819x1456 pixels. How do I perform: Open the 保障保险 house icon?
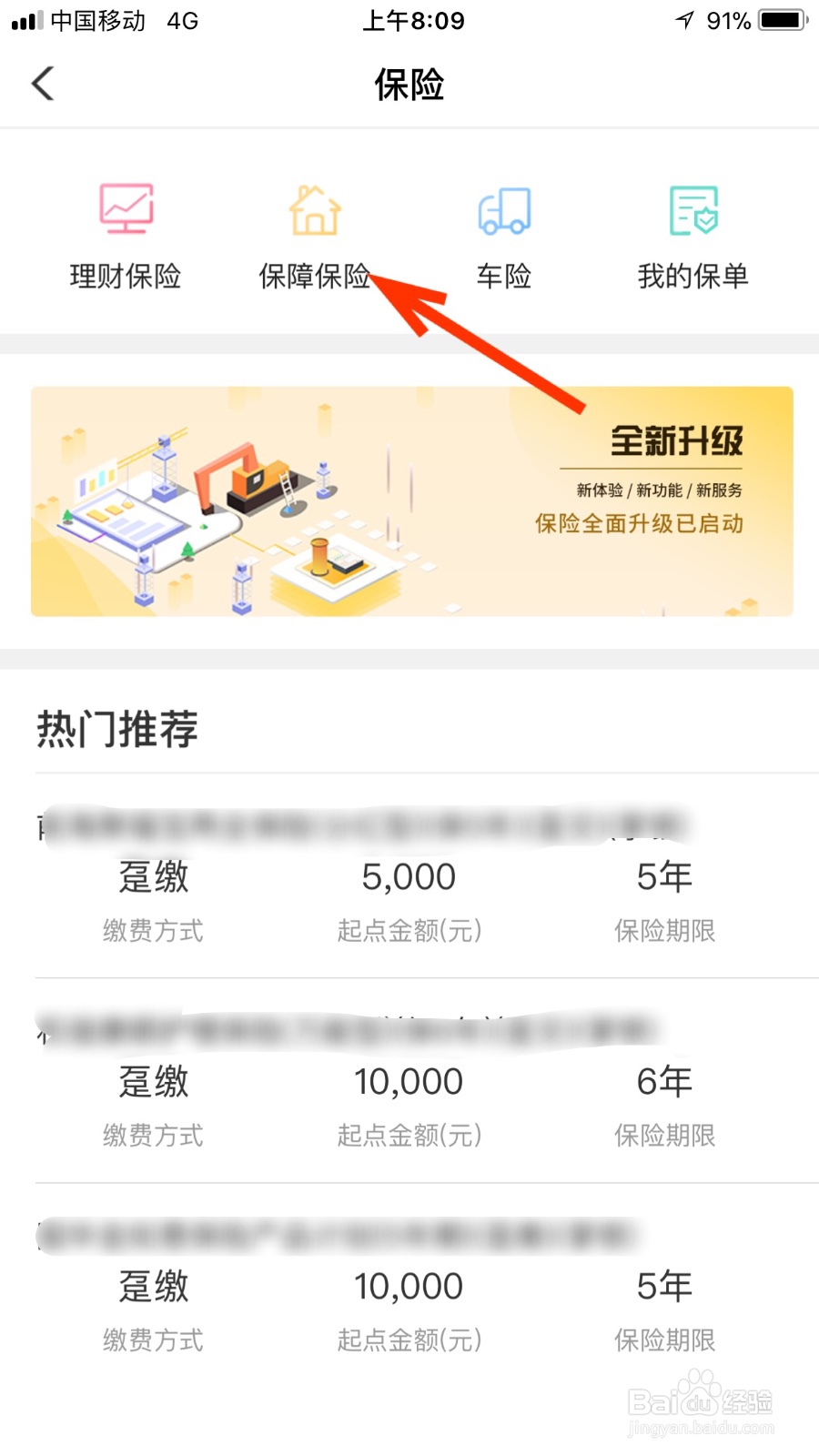pos(315,209)
